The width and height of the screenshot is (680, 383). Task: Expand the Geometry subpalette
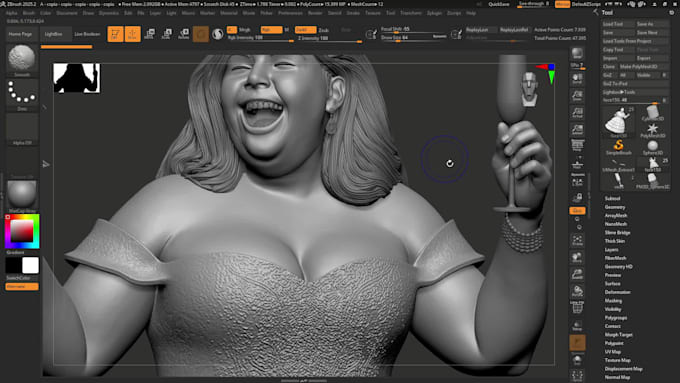(x=615, y=207)
